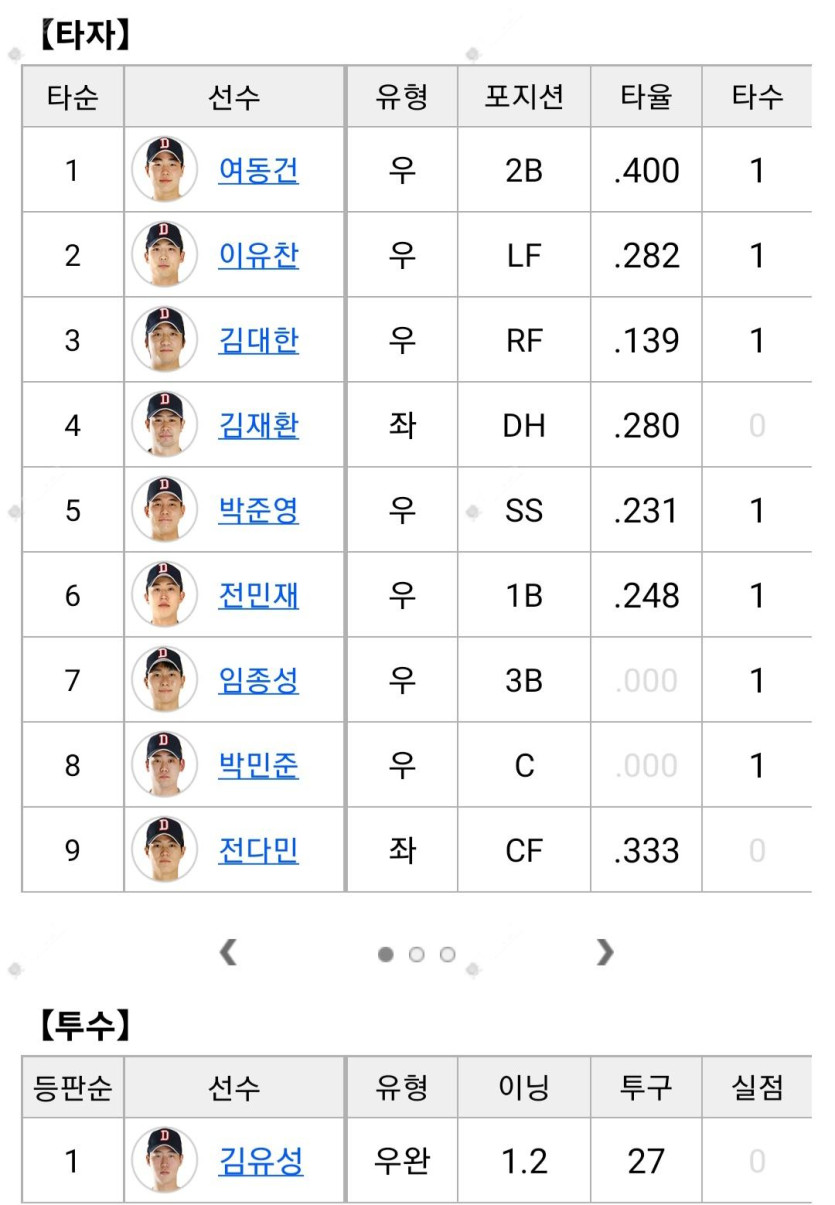Click pitcher 김유성 profile photo
Image resolution: width=835 pixels, height=1205 pixels.
point(164,1161)
